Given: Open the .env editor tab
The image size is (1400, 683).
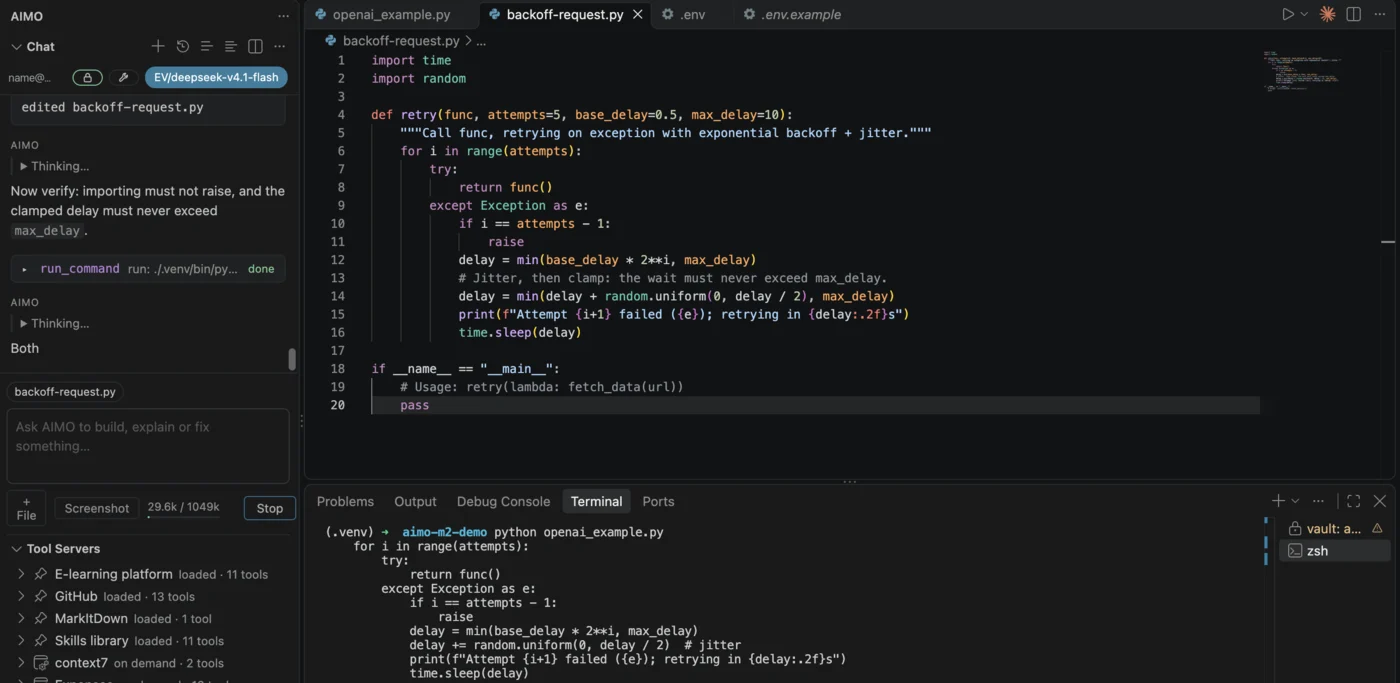Looking at the screenshot, I should point(692,14).
